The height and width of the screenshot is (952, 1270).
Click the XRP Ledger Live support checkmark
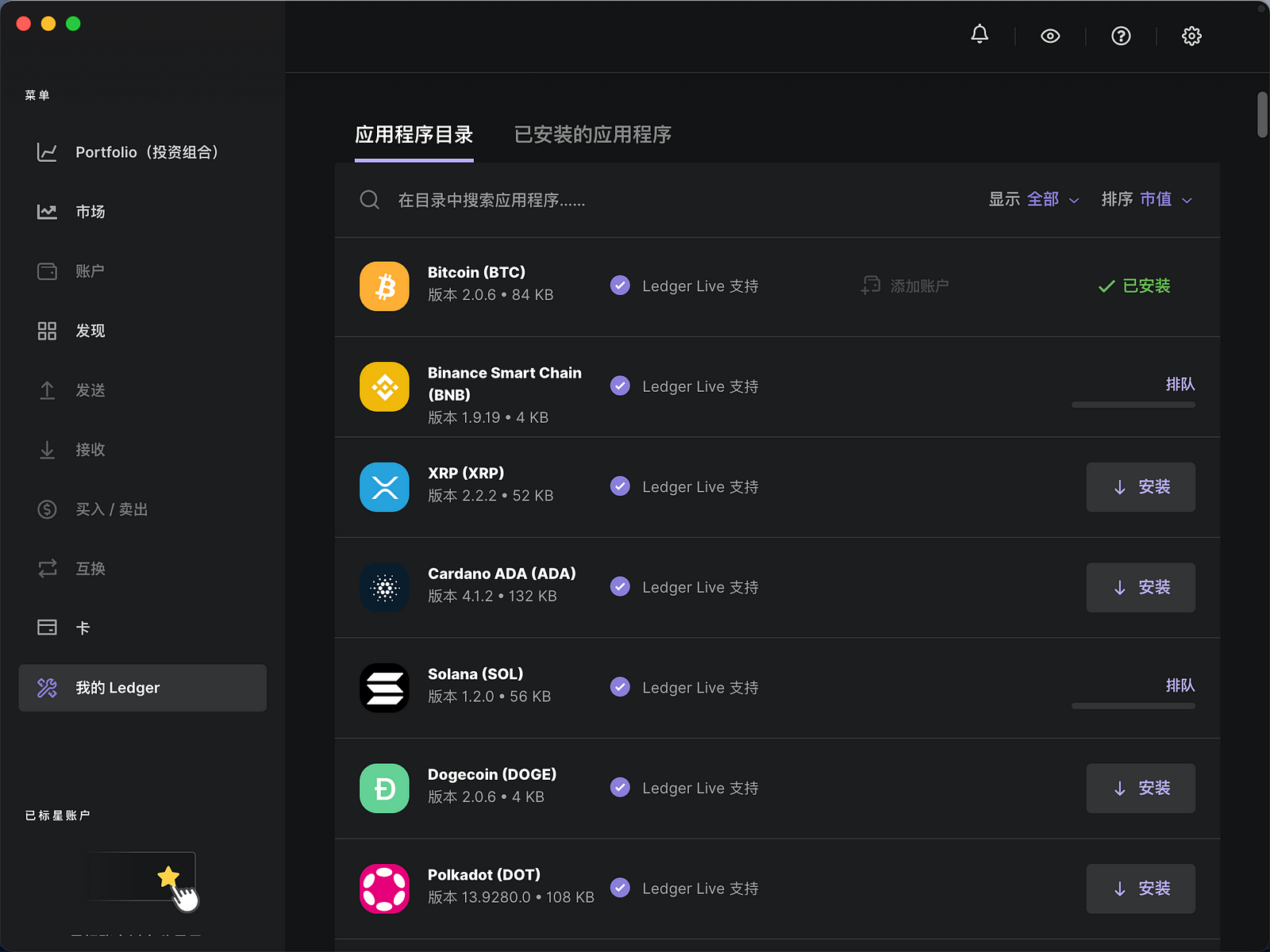tap(620, 486)
